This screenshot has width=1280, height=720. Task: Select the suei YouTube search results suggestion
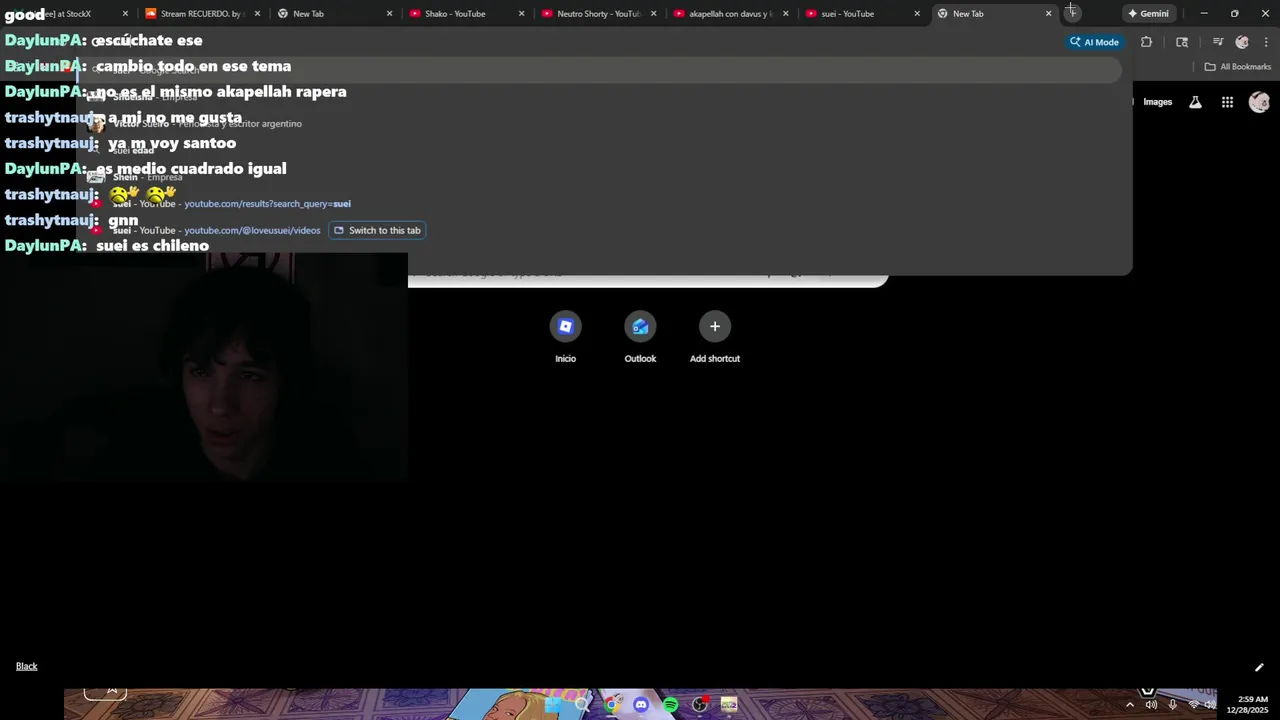tap(600, 204)
